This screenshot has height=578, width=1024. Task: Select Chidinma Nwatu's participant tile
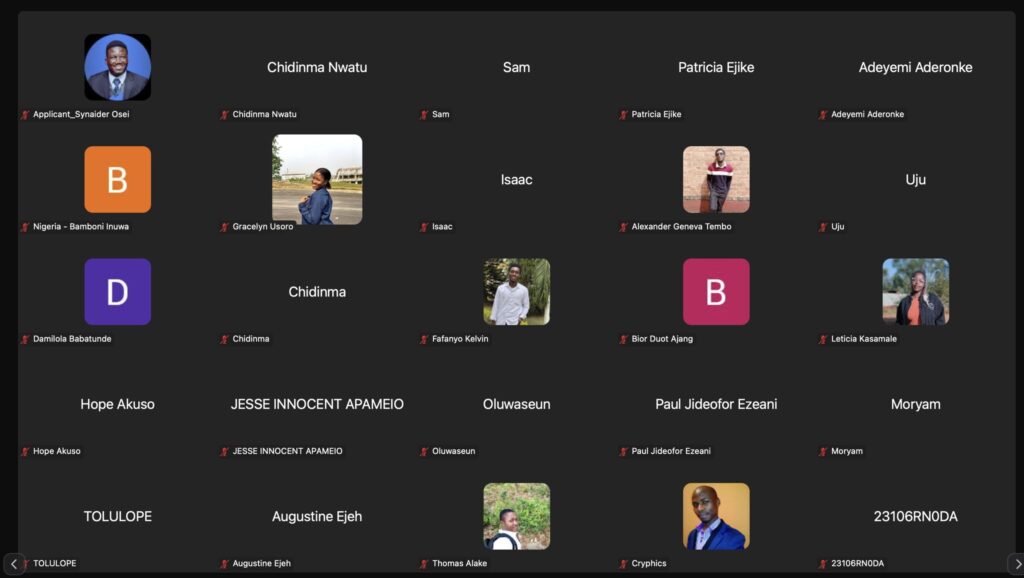317,67
